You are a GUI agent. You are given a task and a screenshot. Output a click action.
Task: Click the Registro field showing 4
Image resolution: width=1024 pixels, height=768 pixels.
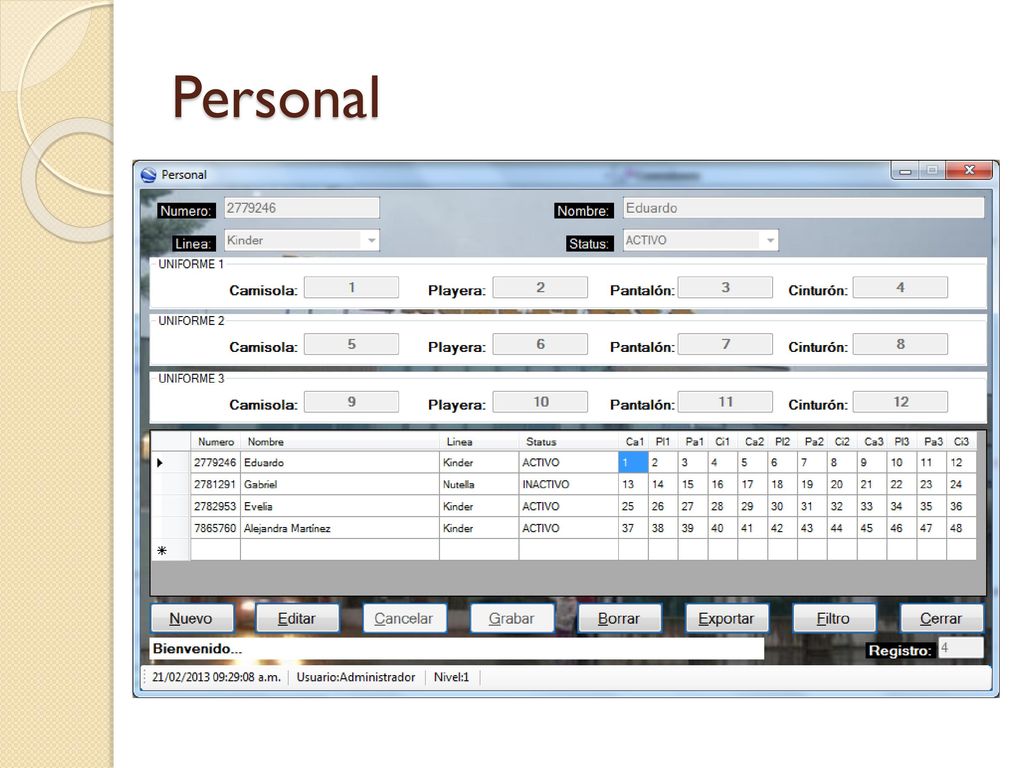pyautogui.click(x=961, y=648)
